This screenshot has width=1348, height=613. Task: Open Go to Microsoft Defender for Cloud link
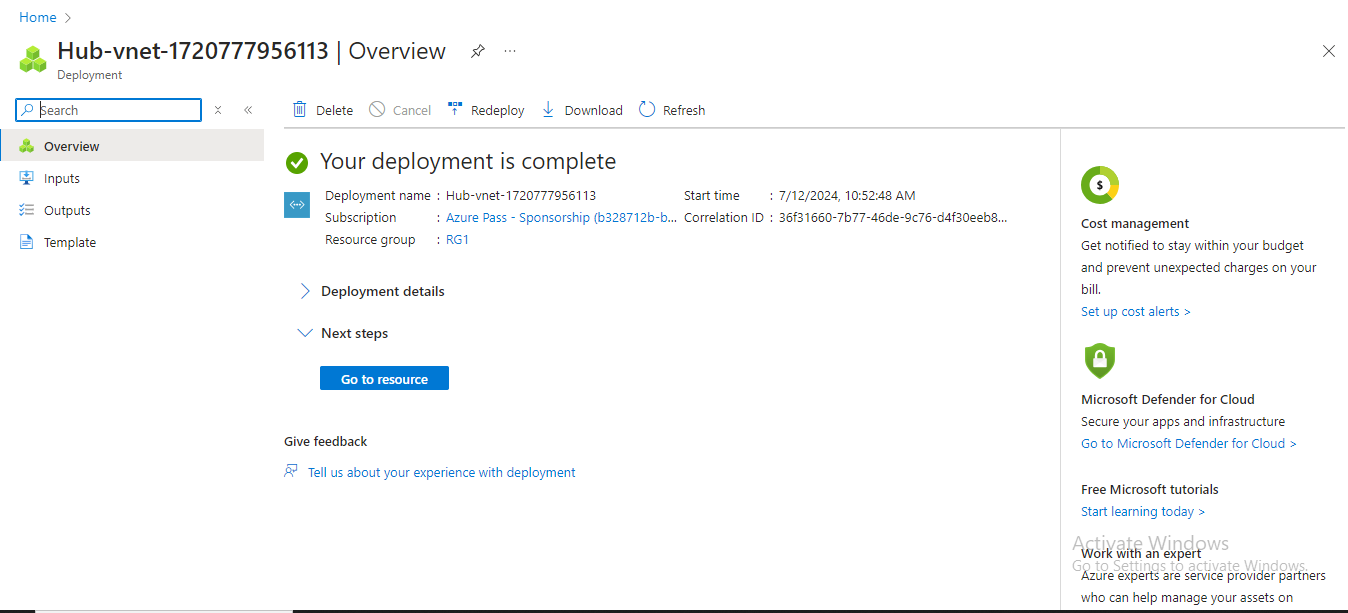pyautogui.click(x=1188, y=443)
